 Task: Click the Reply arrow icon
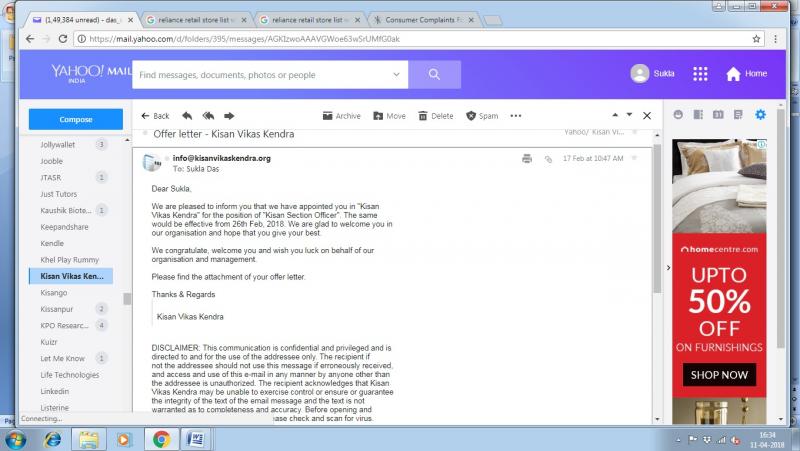point(189,115)
